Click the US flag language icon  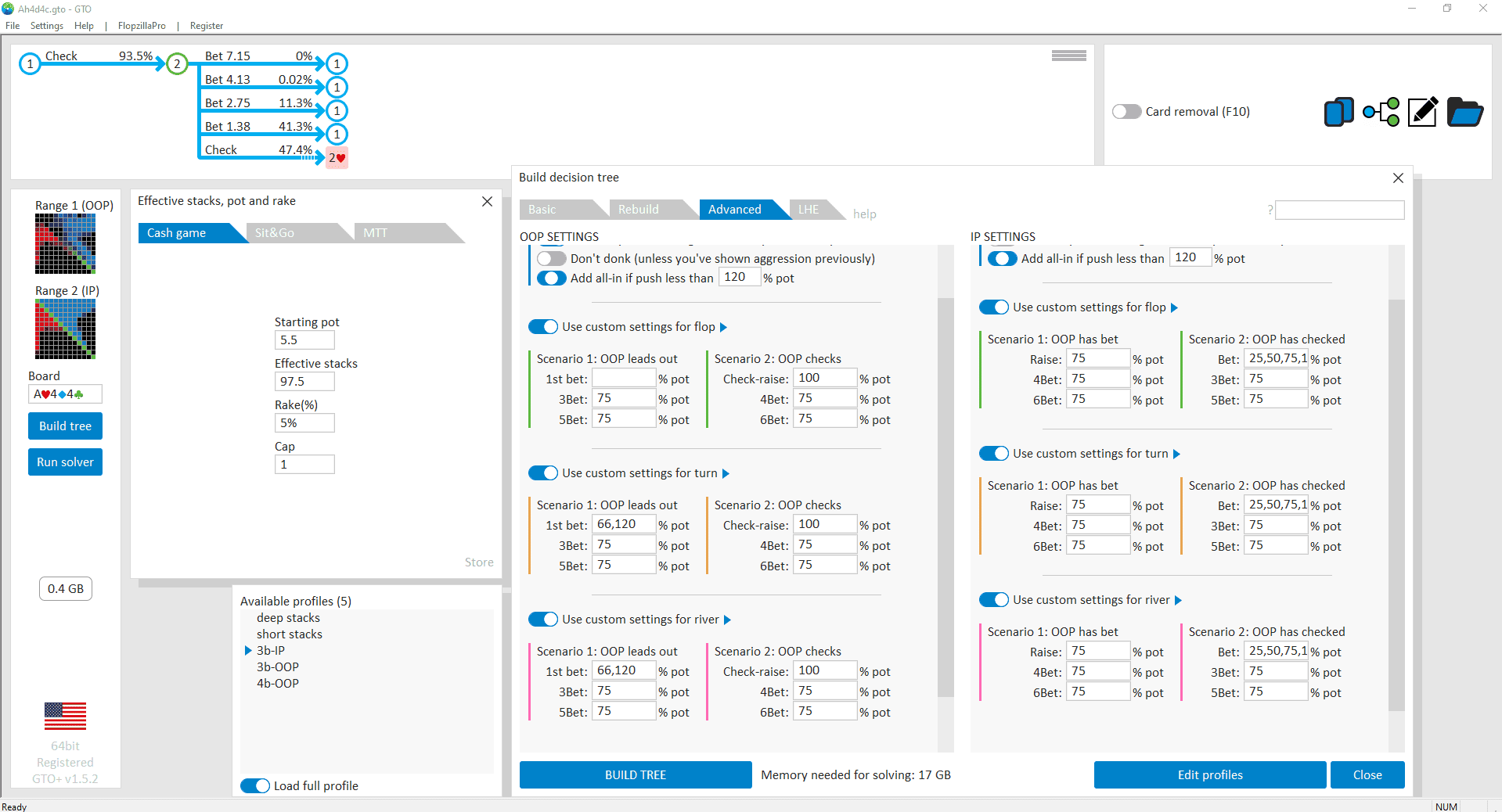click(x=65, y=716)
